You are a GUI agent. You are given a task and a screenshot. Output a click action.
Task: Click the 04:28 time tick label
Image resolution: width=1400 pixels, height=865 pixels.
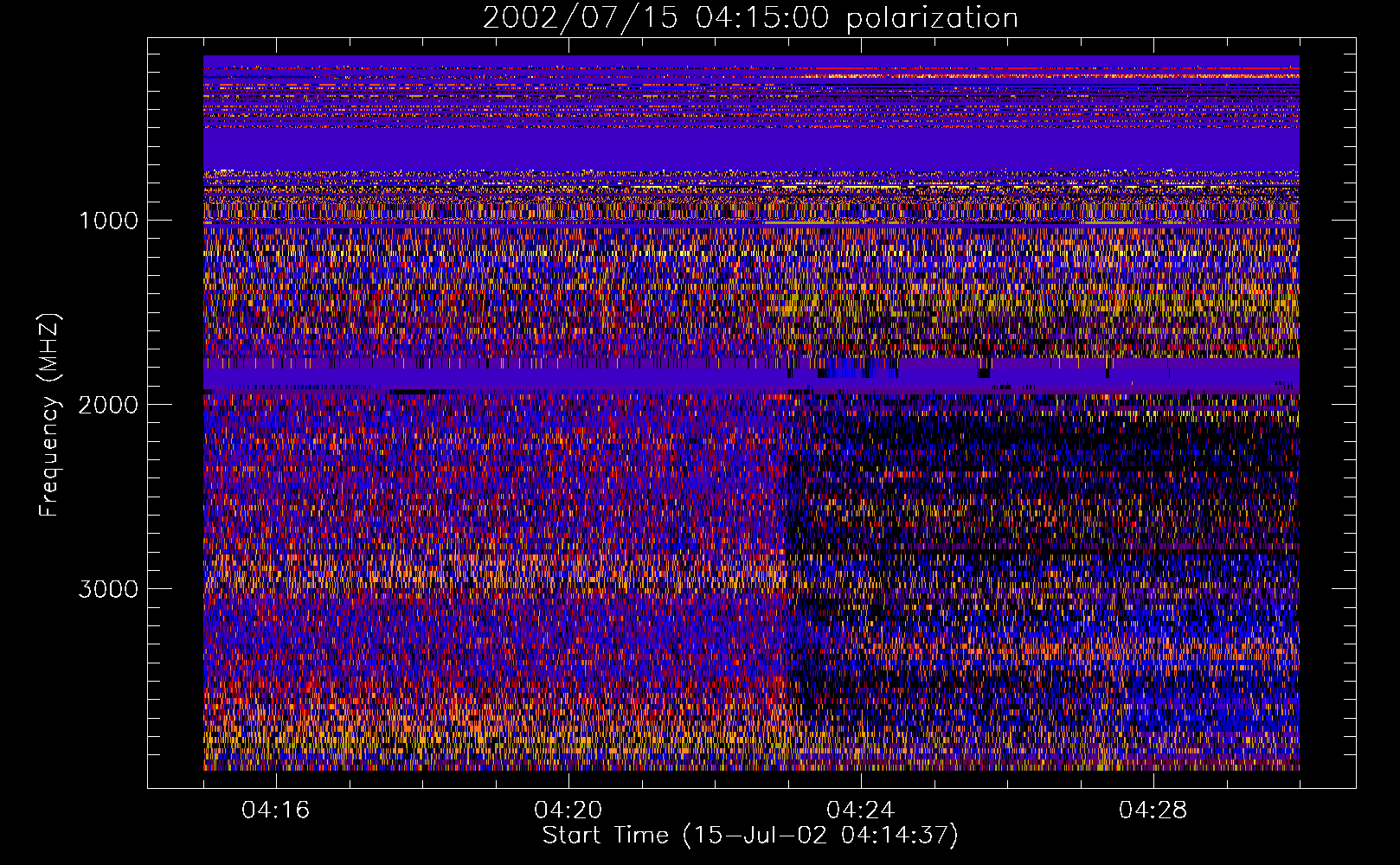coord(1153,811)
